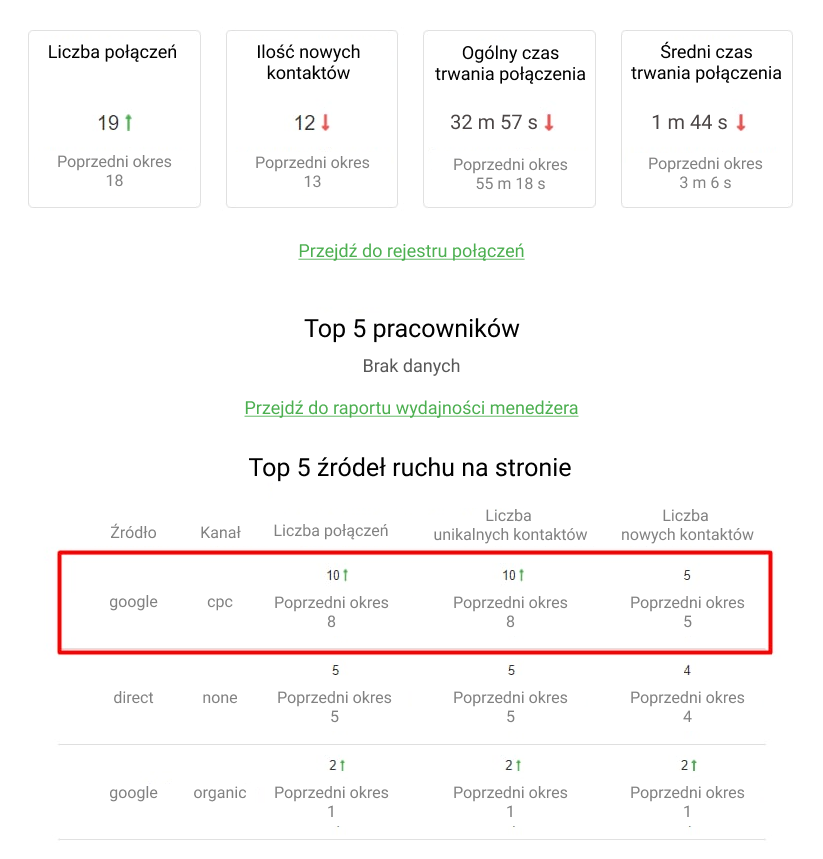Click red down arrow beside 12 new contacts
Viewport: 823px width, 859px height.
(x=325, y=122)
